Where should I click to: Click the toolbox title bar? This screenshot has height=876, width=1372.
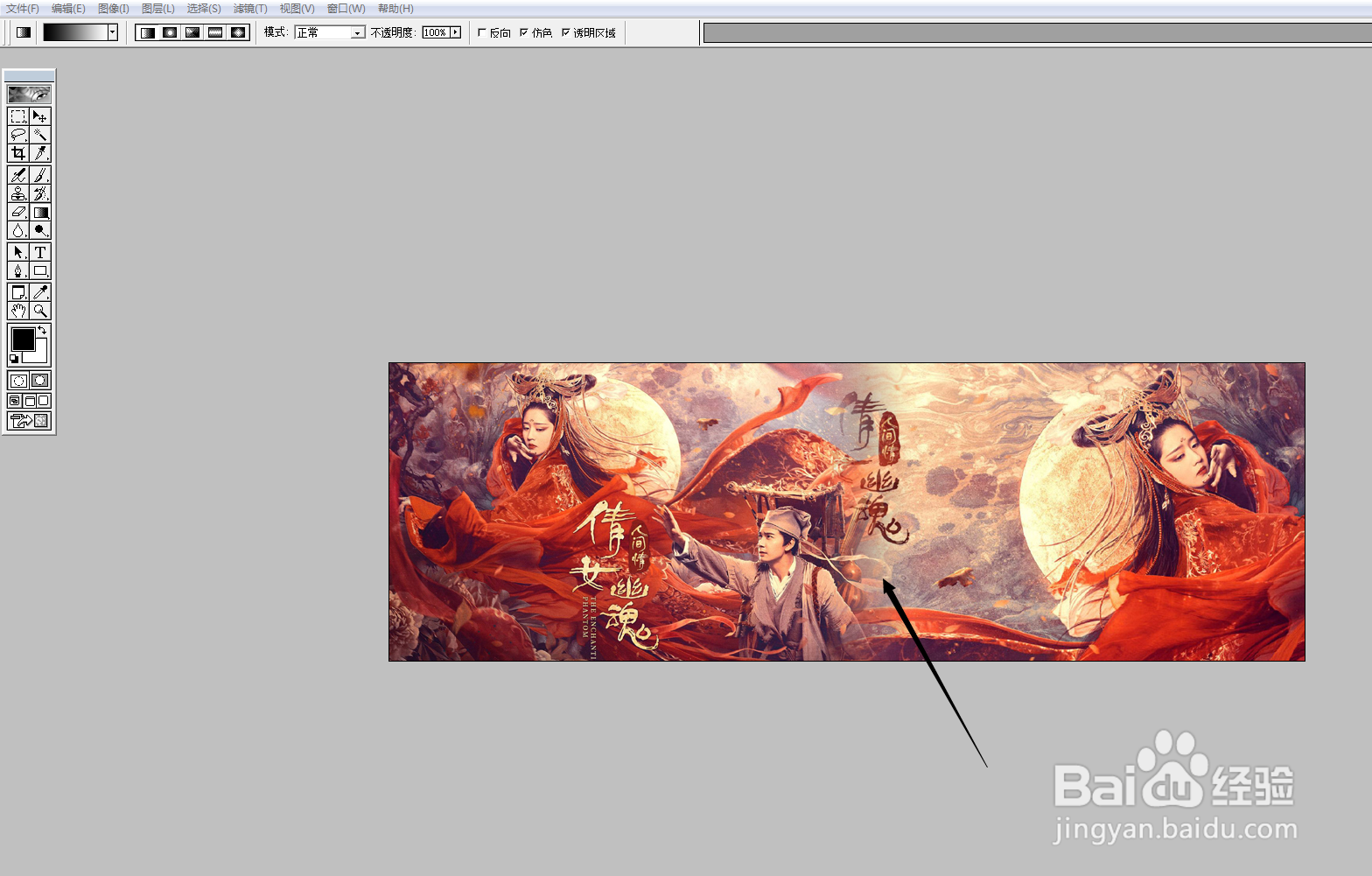click(x=30, y=75)
